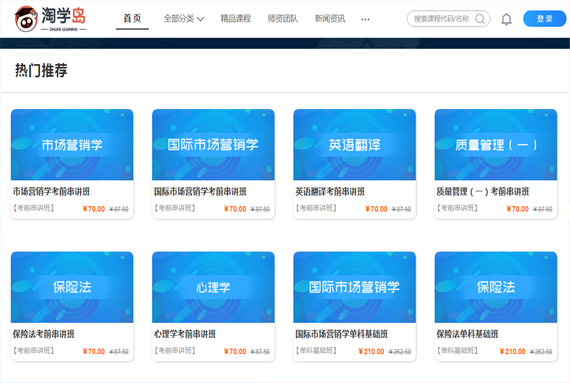
Task: Expand the 全部分类 dropdown
Action: pyautogui.click(x=184, y=19)
